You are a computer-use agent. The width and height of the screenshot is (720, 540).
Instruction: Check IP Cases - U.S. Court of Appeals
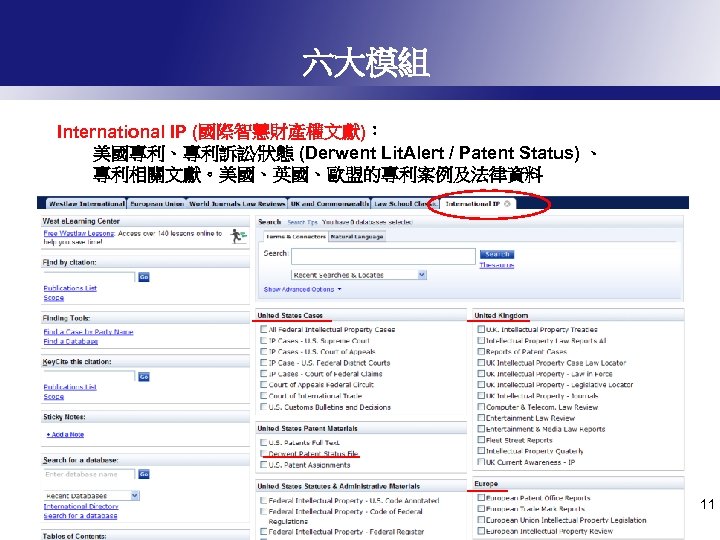(x=264, y=351)
